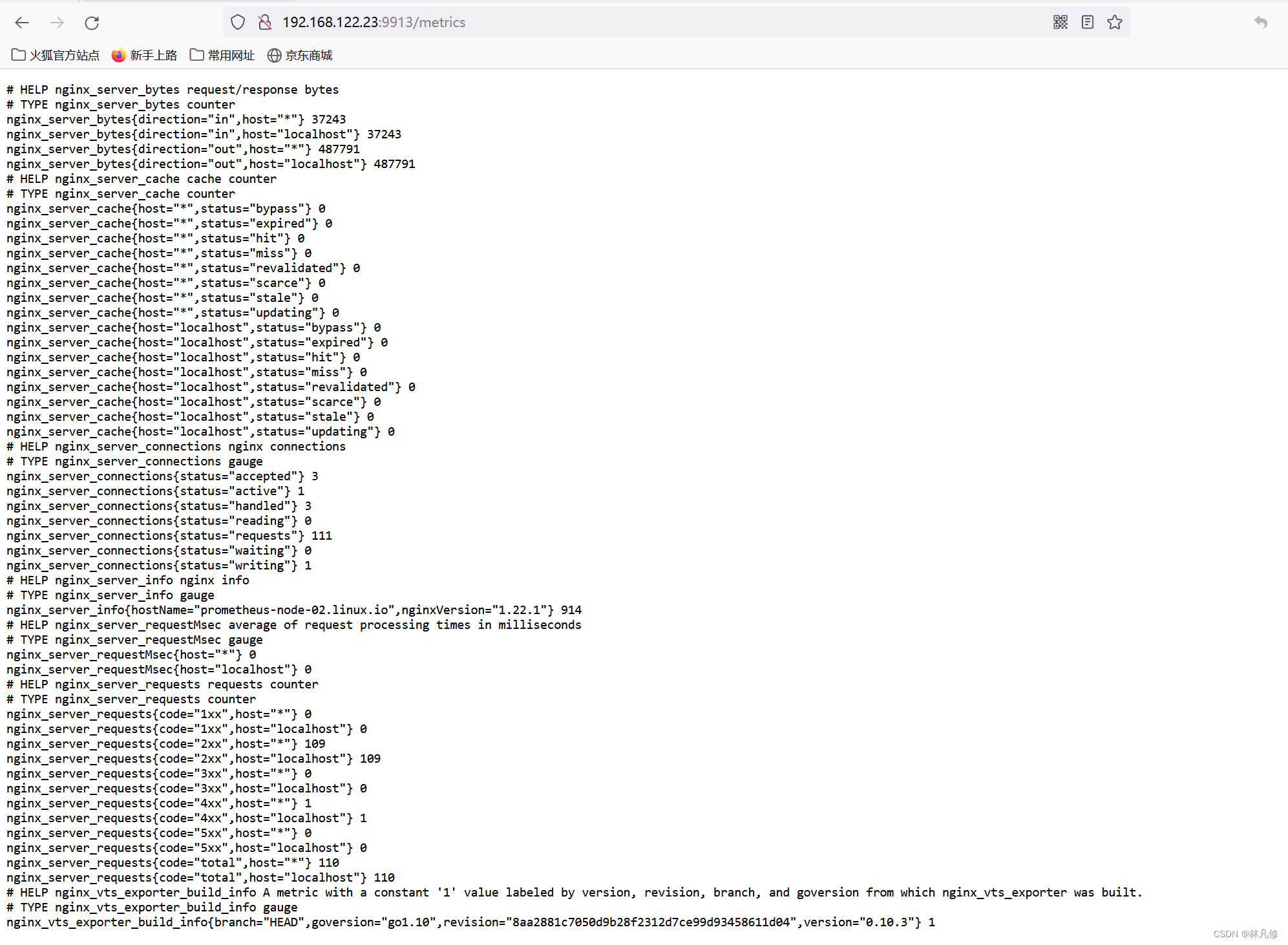Click nginx_vts_exporter_build_info version="0.10.3" line
Screen dimensions: 1288x945
470,922
